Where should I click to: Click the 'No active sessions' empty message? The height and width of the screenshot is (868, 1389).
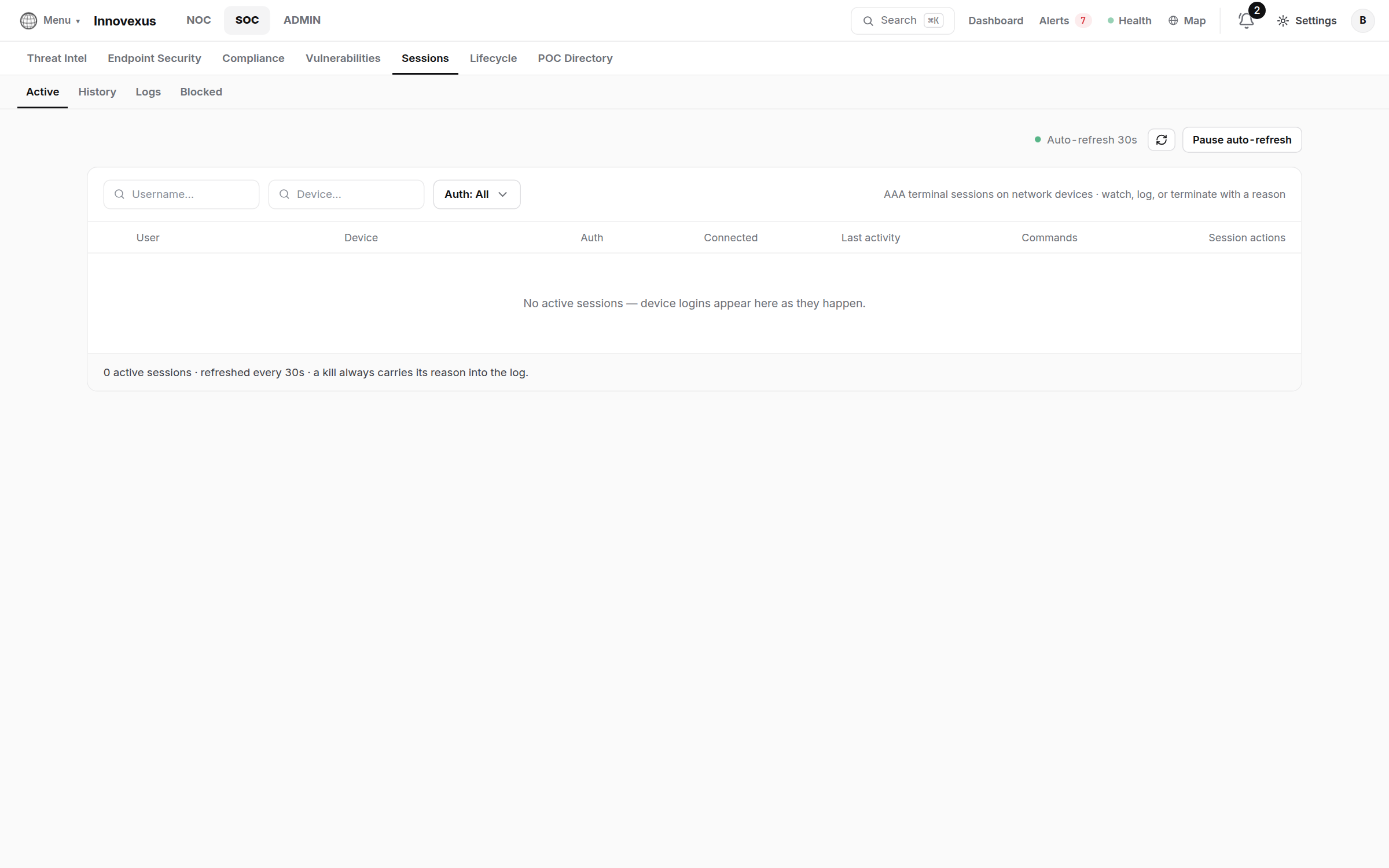click(694, 303)
